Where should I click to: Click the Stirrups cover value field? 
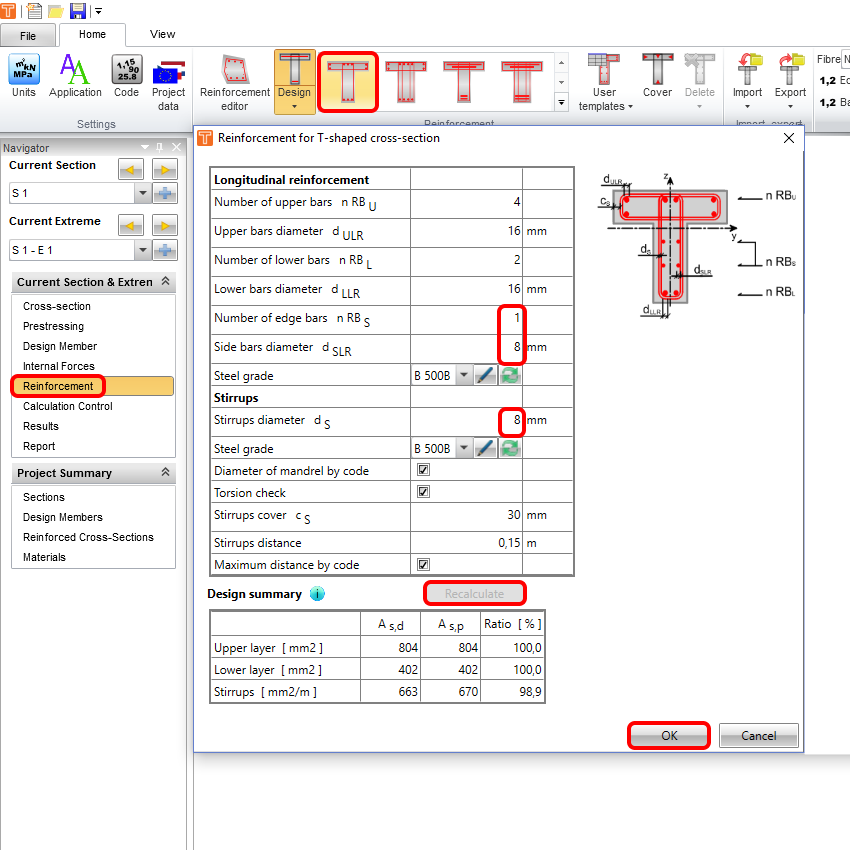[467, 516]
